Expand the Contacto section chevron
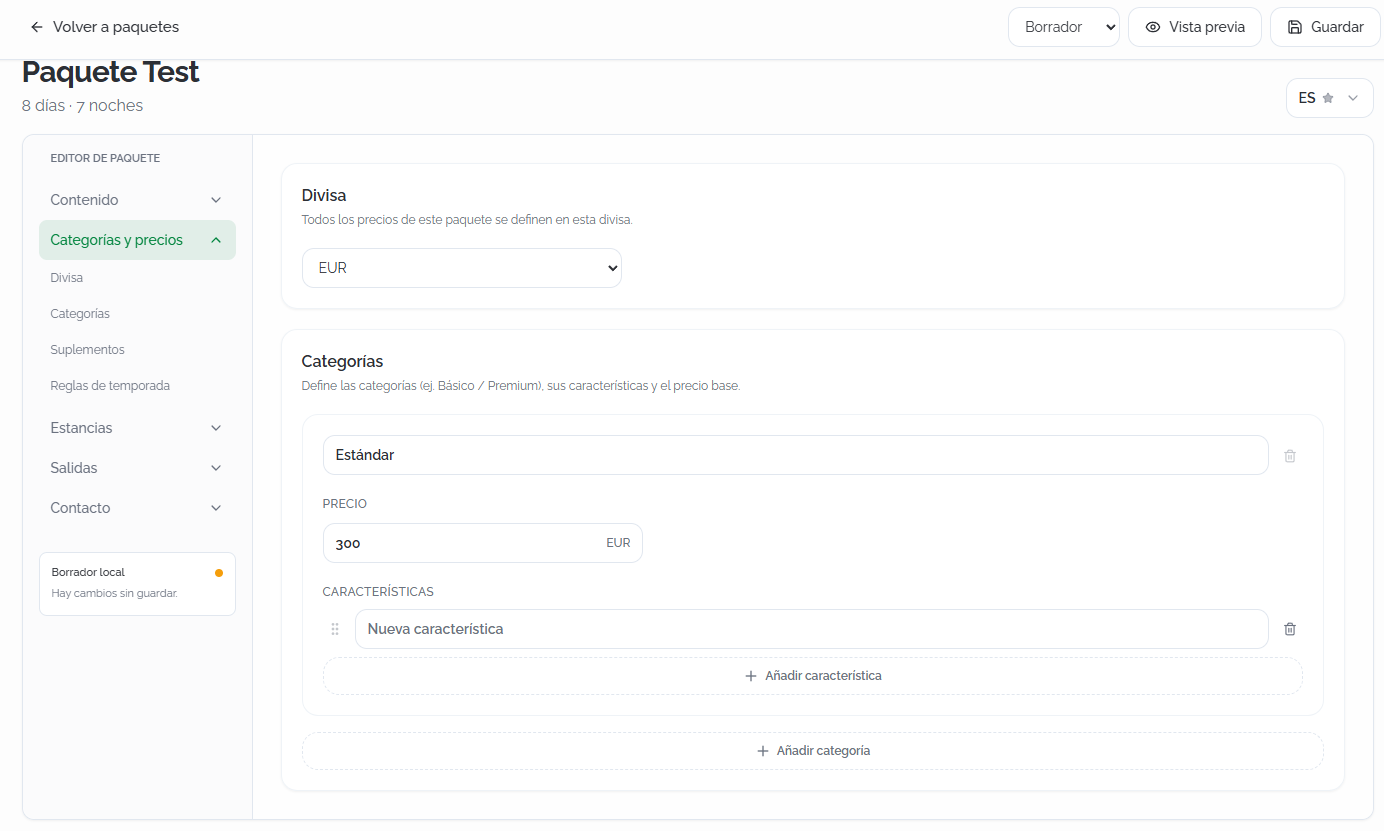The width and height of the screenshot is (1384, 831). [x=216, y=508]
